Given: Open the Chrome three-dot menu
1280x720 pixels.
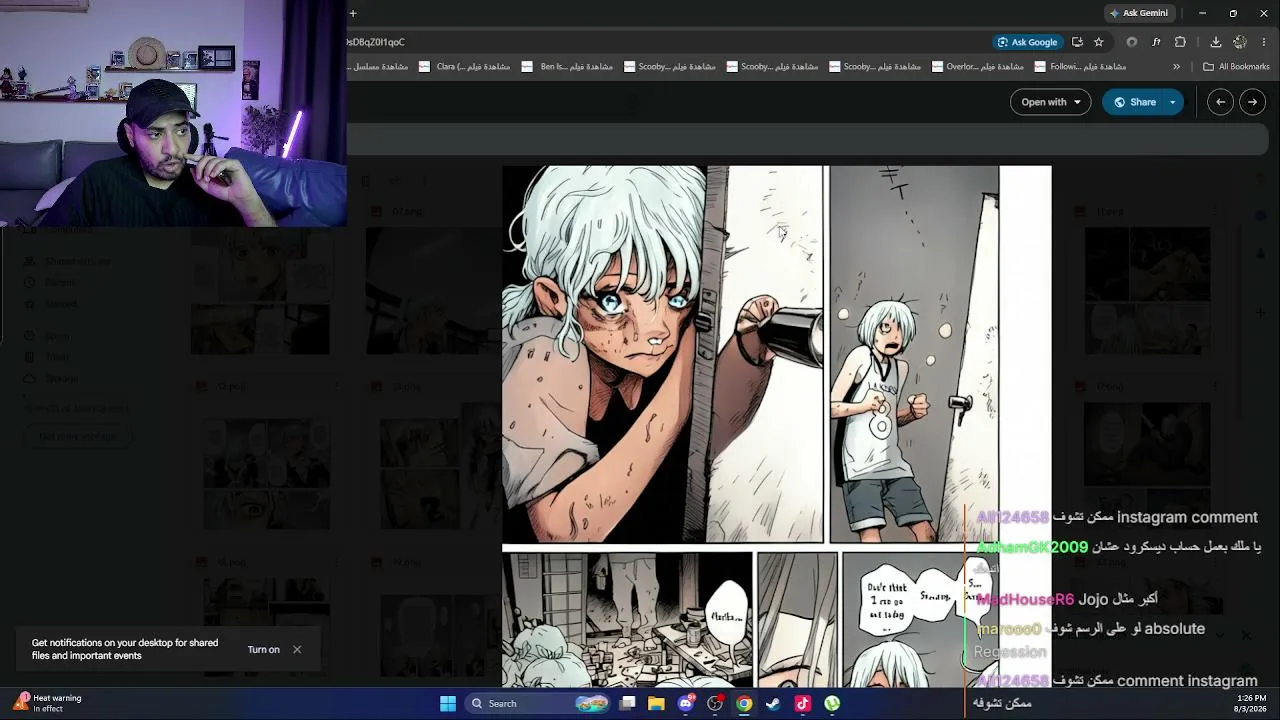Looking at the screenshot, I should [1264, 42].
